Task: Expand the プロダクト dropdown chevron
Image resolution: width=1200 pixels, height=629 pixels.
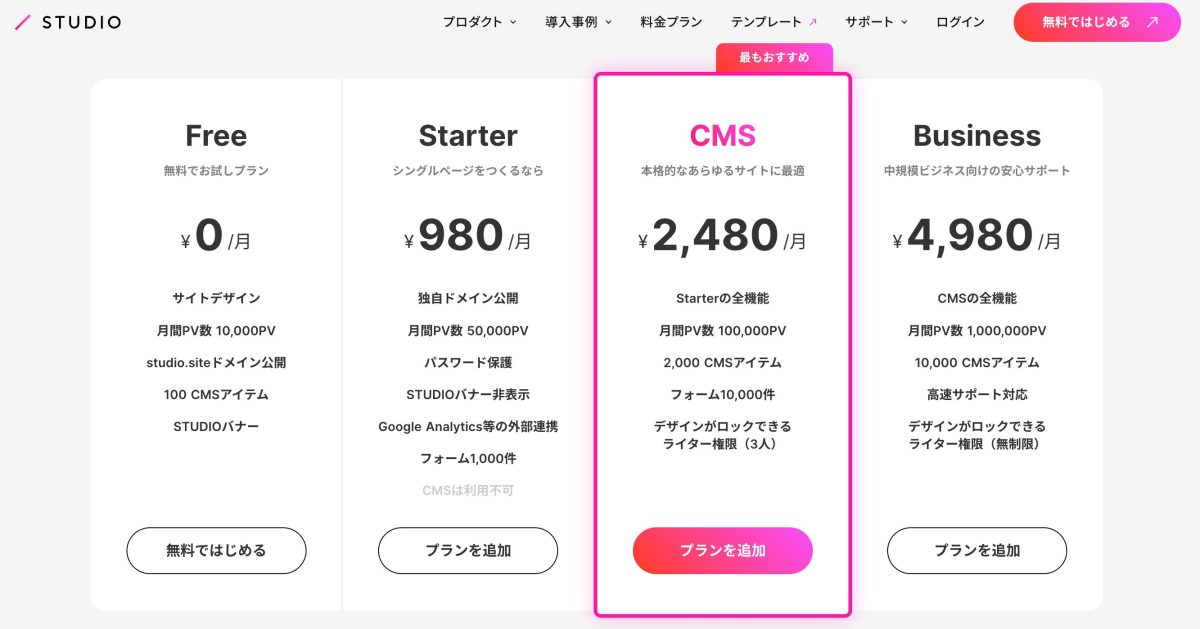Action: (514, 22)
